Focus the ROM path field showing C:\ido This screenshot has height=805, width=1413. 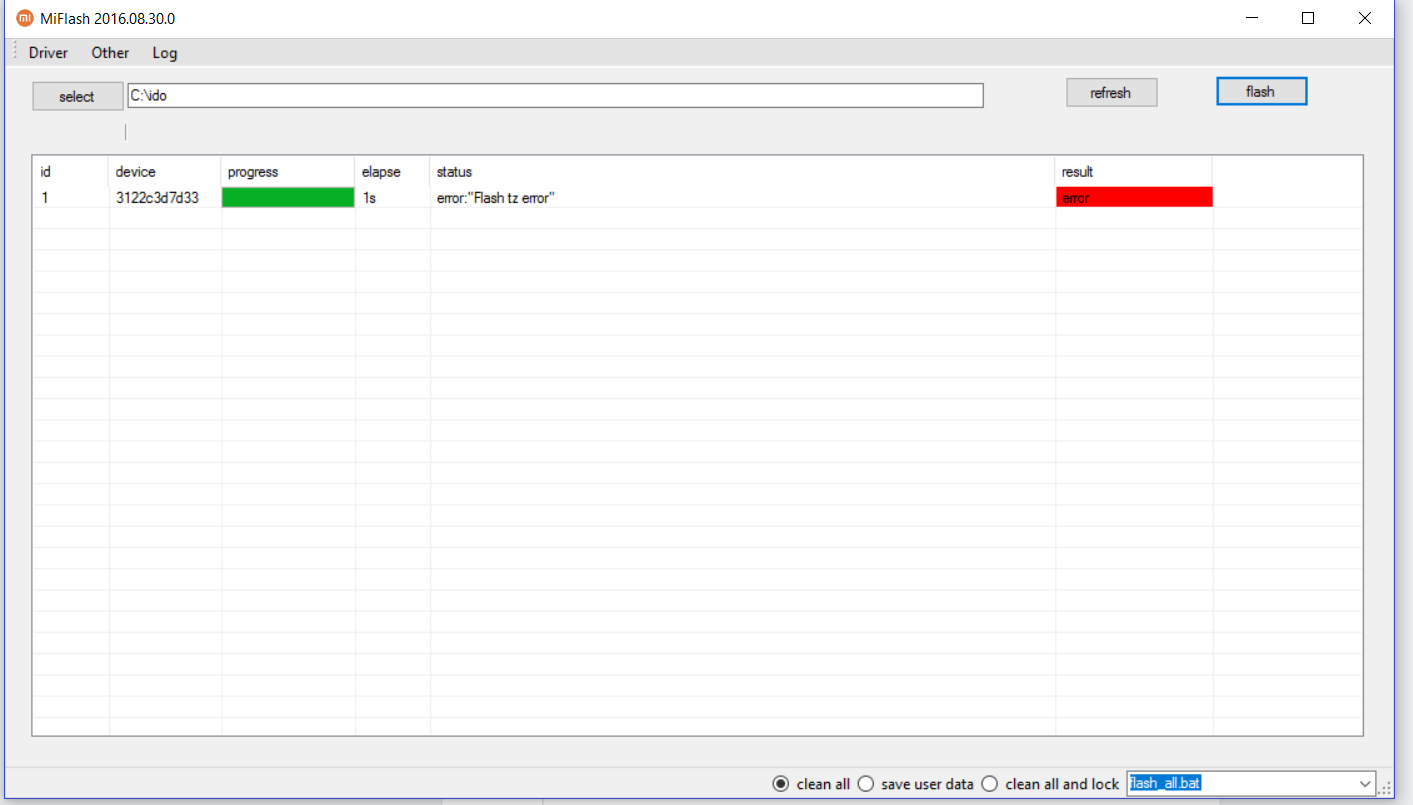click(x=555, y=95)
